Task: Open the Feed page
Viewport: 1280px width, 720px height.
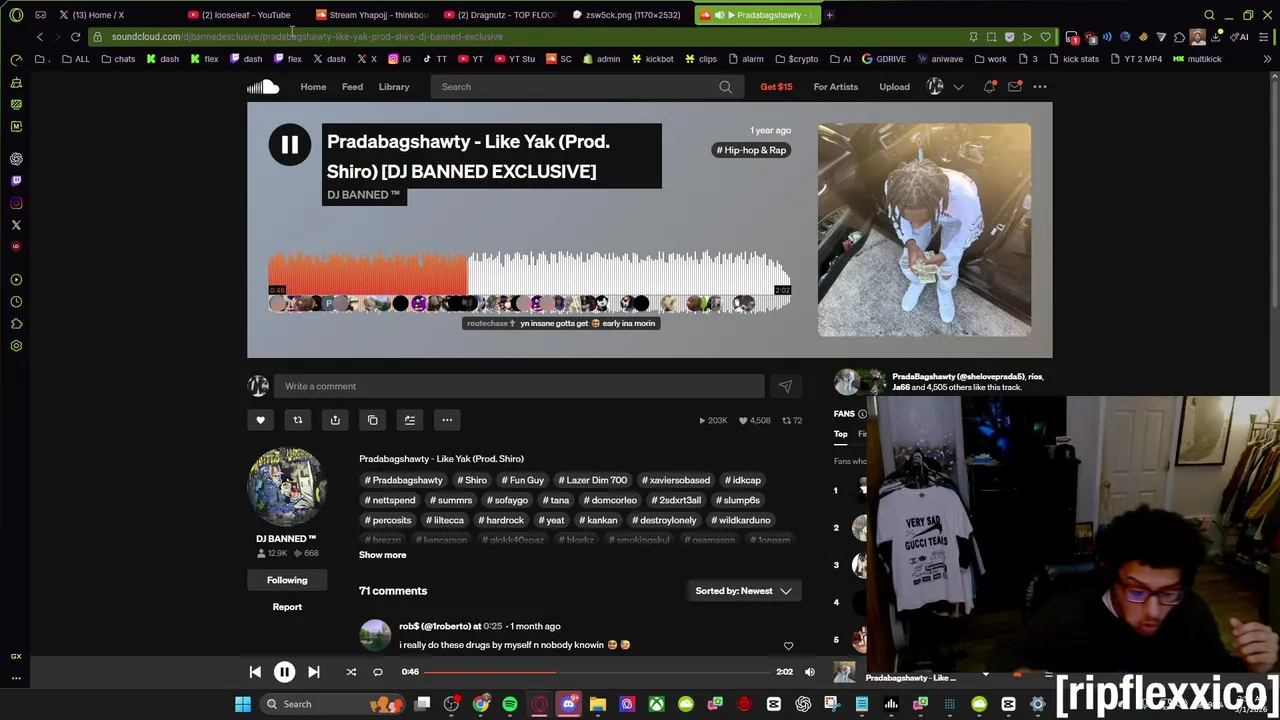Action: tap(352, 87)
